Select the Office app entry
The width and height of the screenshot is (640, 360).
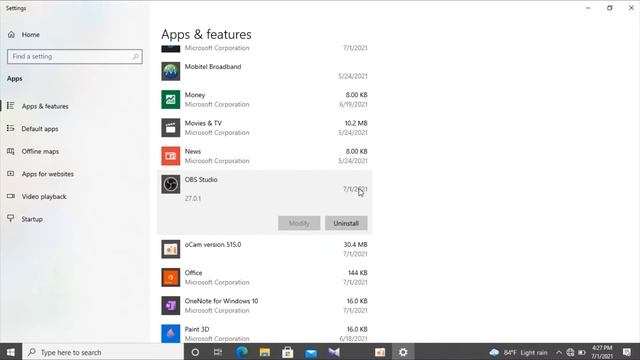[x=264, y=277]
